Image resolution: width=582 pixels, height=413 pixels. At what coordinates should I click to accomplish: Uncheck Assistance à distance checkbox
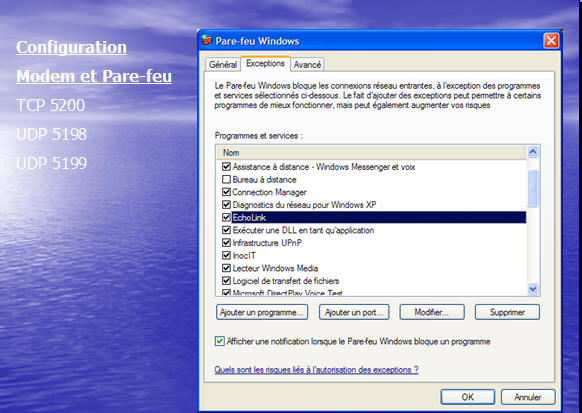pos(226,167)
